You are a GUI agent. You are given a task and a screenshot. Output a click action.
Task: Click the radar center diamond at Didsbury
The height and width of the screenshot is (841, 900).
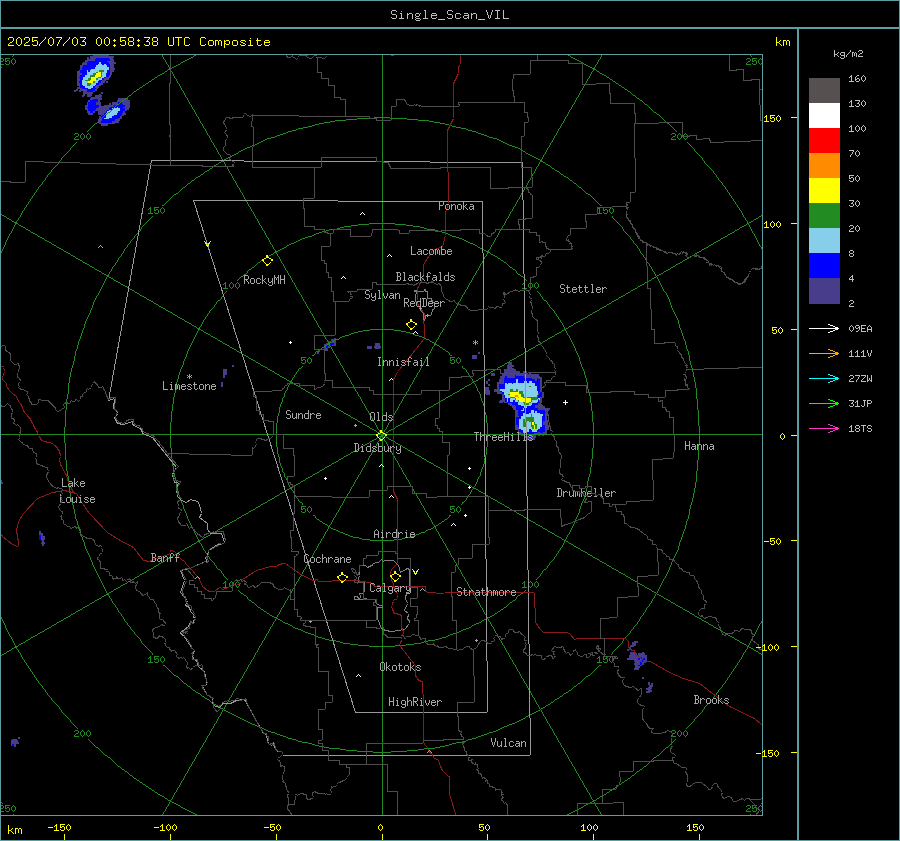point(382,435)
